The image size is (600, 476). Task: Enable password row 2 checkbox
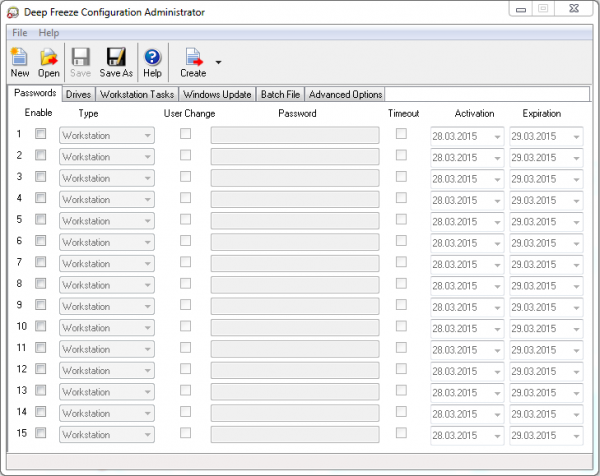click(41, 155)
